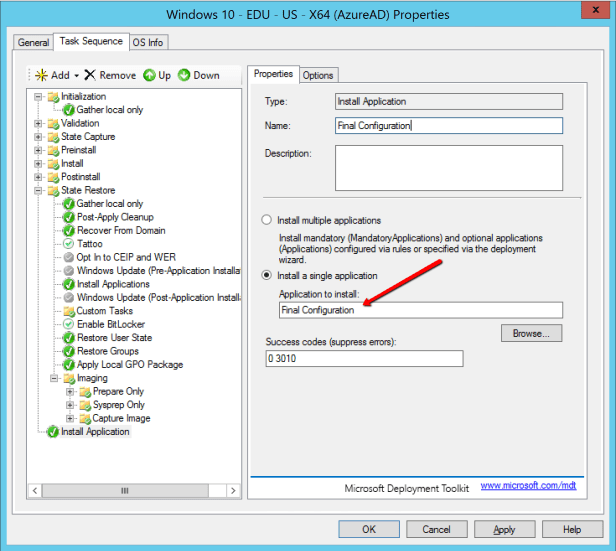Click the Add star icon in toolbar
This screenshot has width=616, height=551.
pyautogui.click(x=41, y=75)
